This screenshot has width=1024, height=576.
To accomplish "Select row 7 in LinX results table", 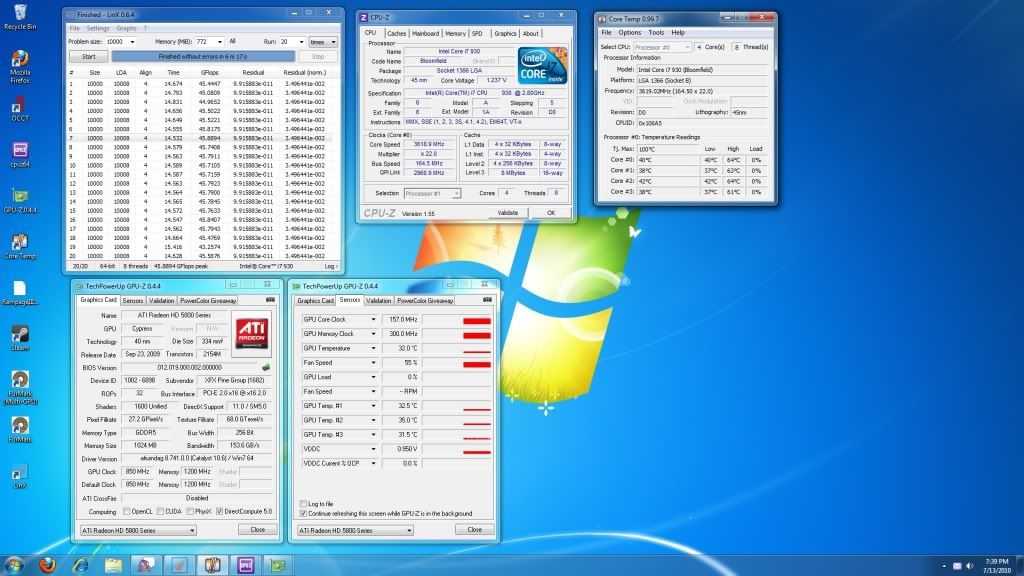I will tap(200, 138).
